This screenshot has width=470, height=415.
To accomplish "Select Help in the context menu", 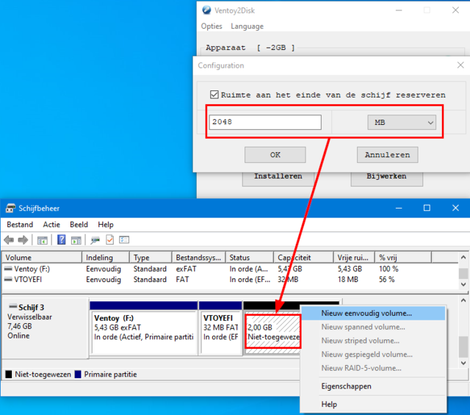I will pos(373,404).
